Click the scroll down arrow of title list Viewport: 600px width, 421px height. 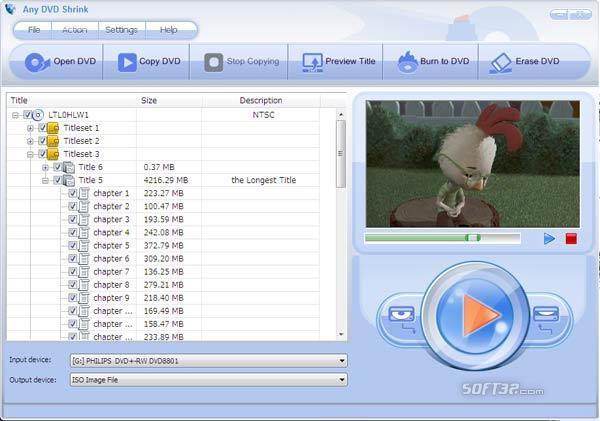tap(341, 334)
